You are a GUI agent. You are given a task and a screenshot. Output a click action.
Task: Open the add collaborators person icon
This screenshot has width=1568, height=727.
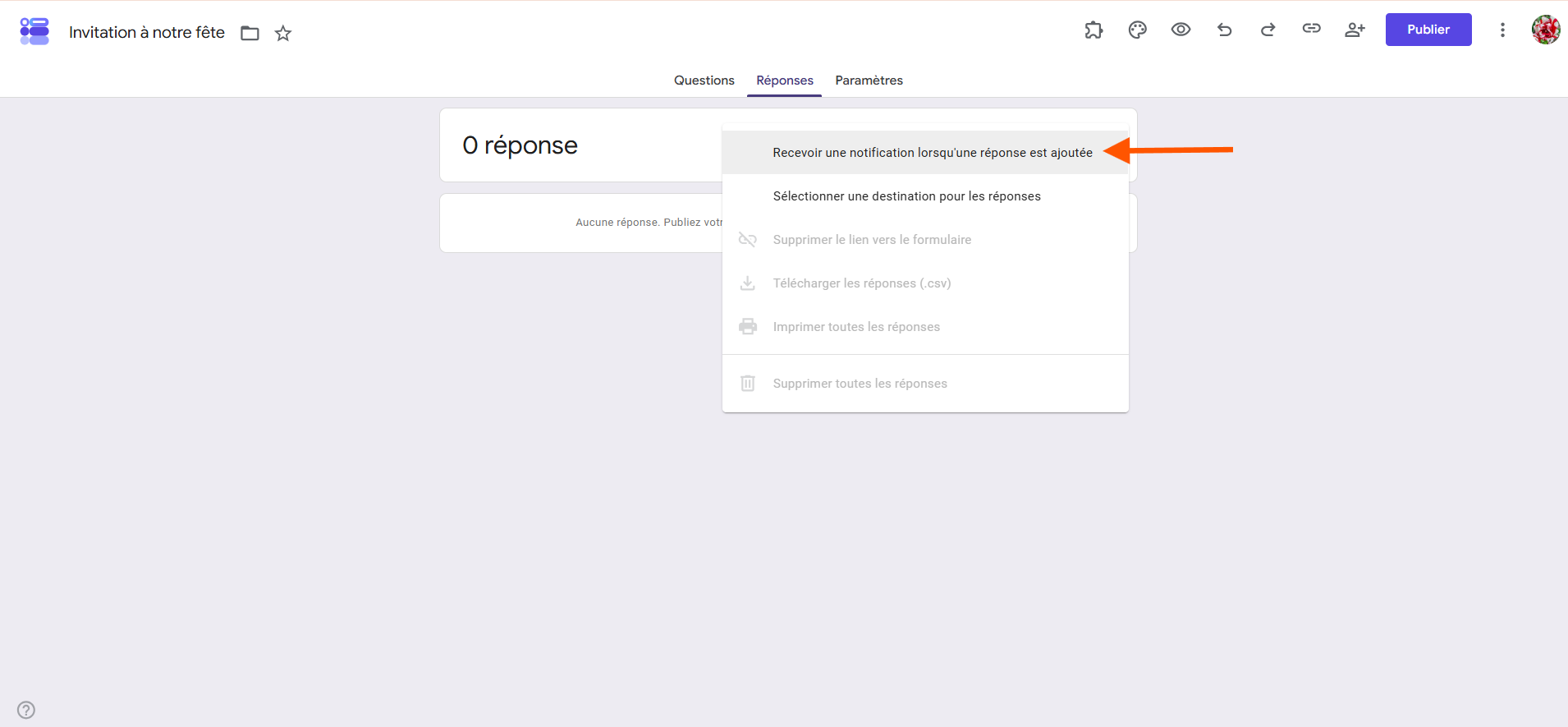pos(1355,30)
